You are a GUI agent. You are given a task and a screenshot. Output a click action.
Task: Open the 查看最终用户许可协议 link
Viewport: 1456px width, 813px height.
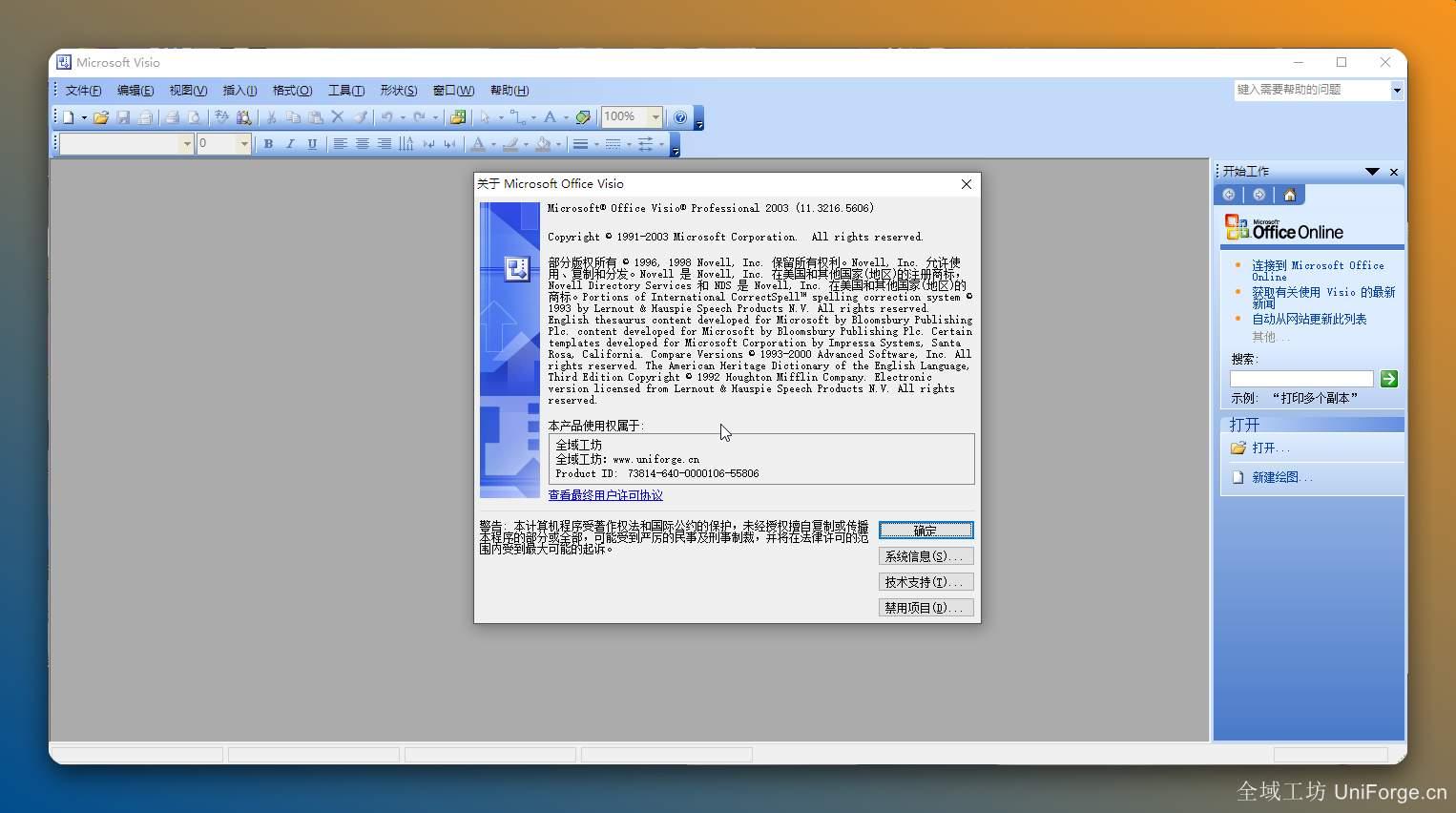click(605, 495)
